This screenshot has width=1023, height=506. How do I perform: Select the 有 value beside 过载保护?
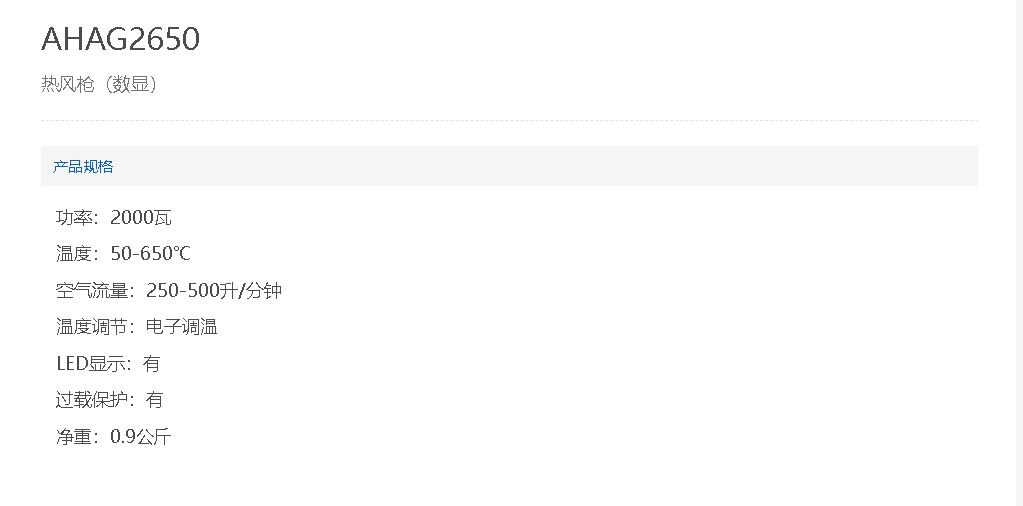point(154,400)
